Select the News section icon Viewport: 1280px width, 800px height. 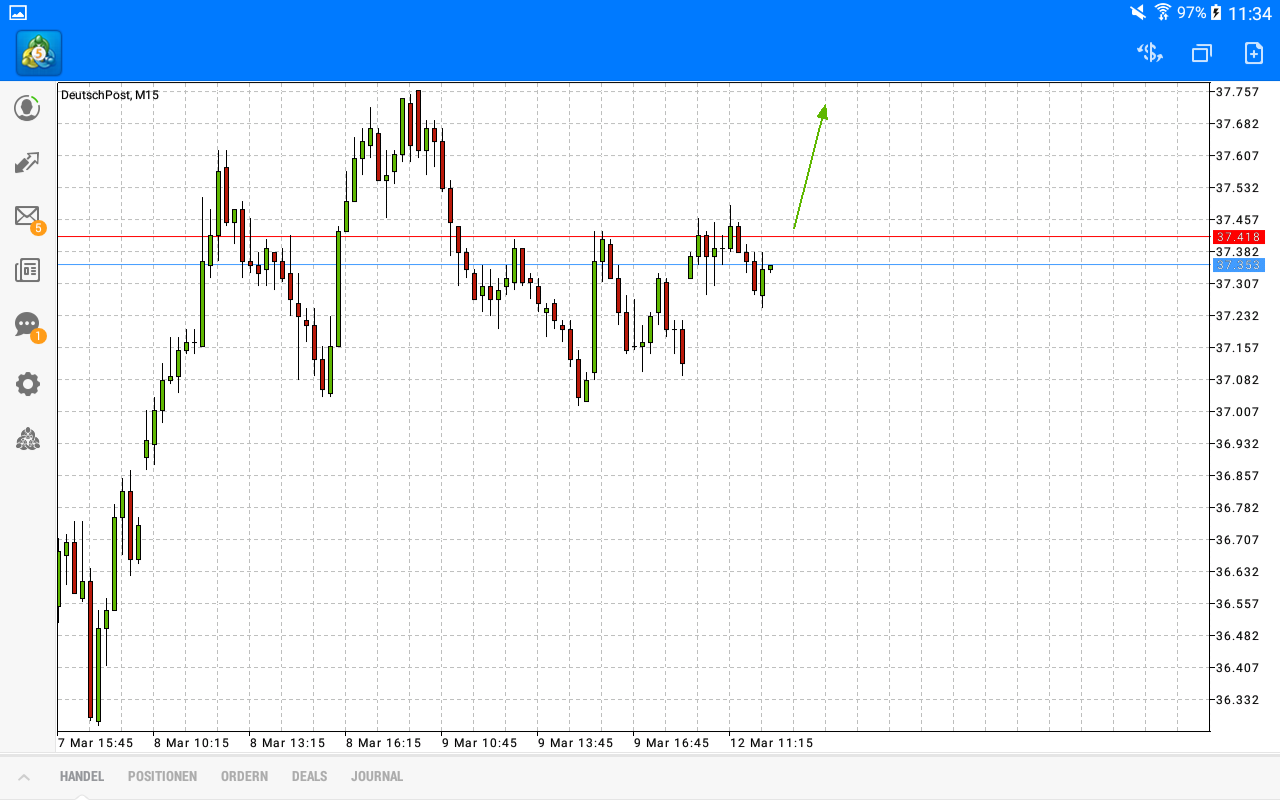click(27, 270)
